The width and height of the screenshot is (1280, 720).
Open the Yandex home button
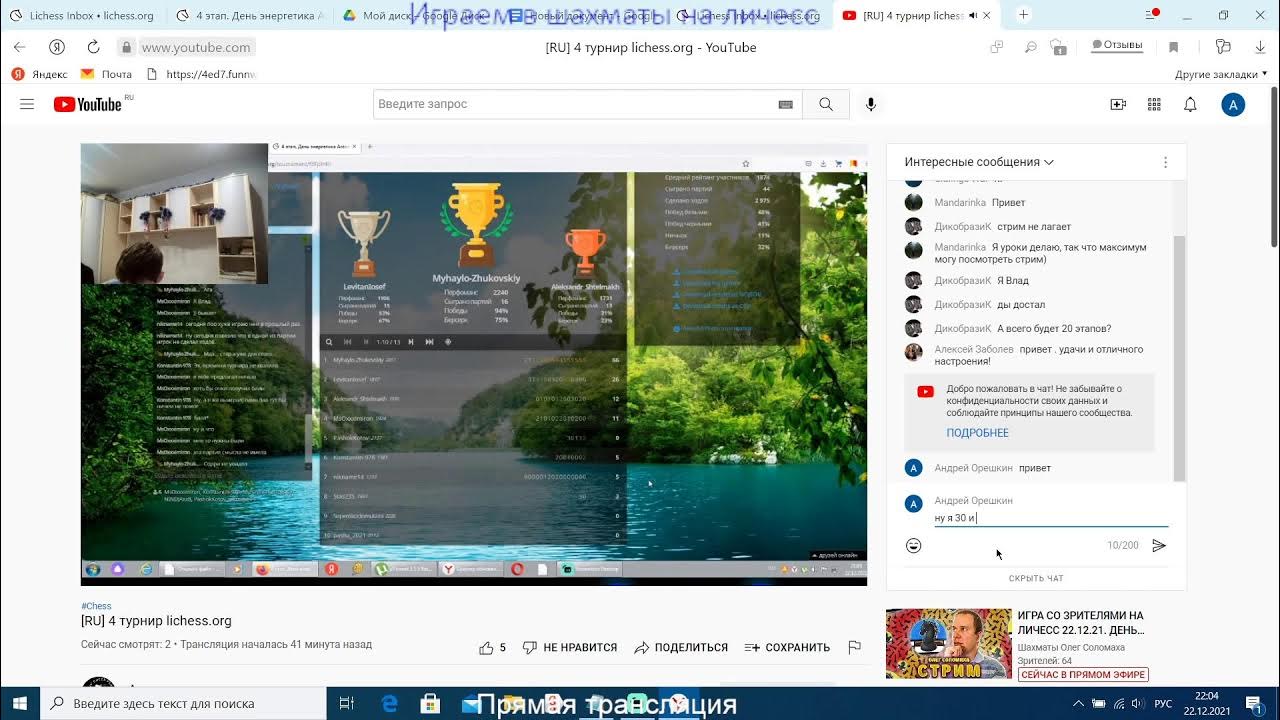pyautogui.click(x=57, y=47)
